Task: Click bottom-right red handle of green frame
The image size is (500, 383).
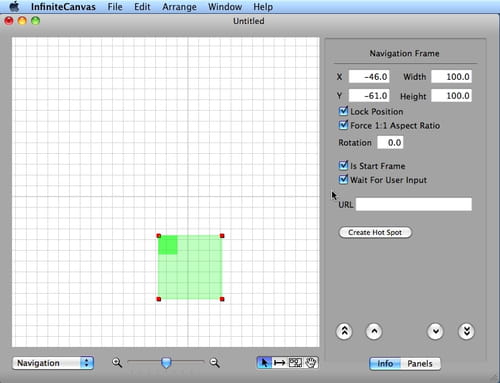Action: coord(222,299)
